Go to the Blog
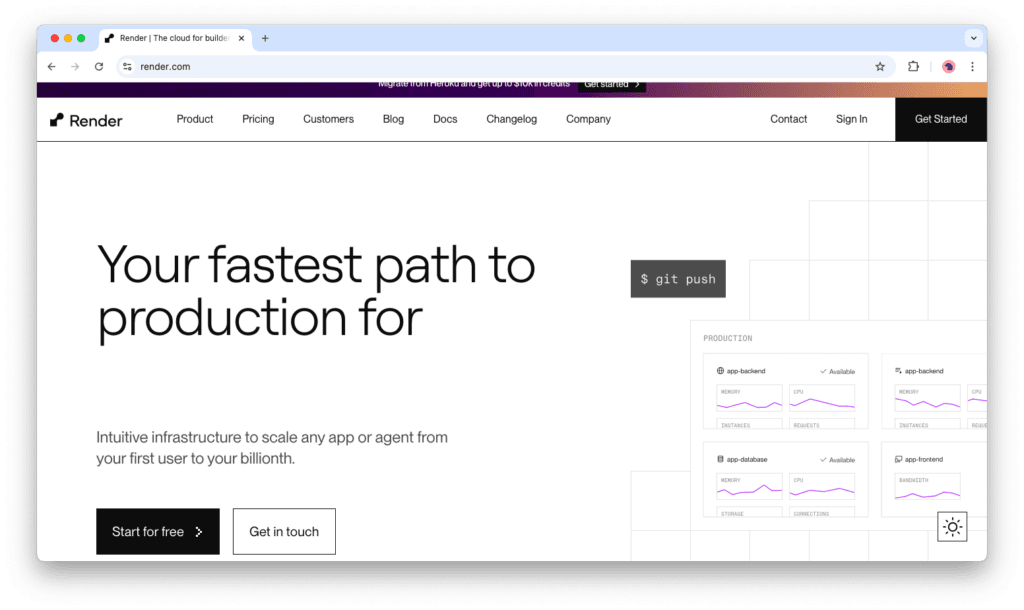This screenshot has height=610, width=1024. 393,119
